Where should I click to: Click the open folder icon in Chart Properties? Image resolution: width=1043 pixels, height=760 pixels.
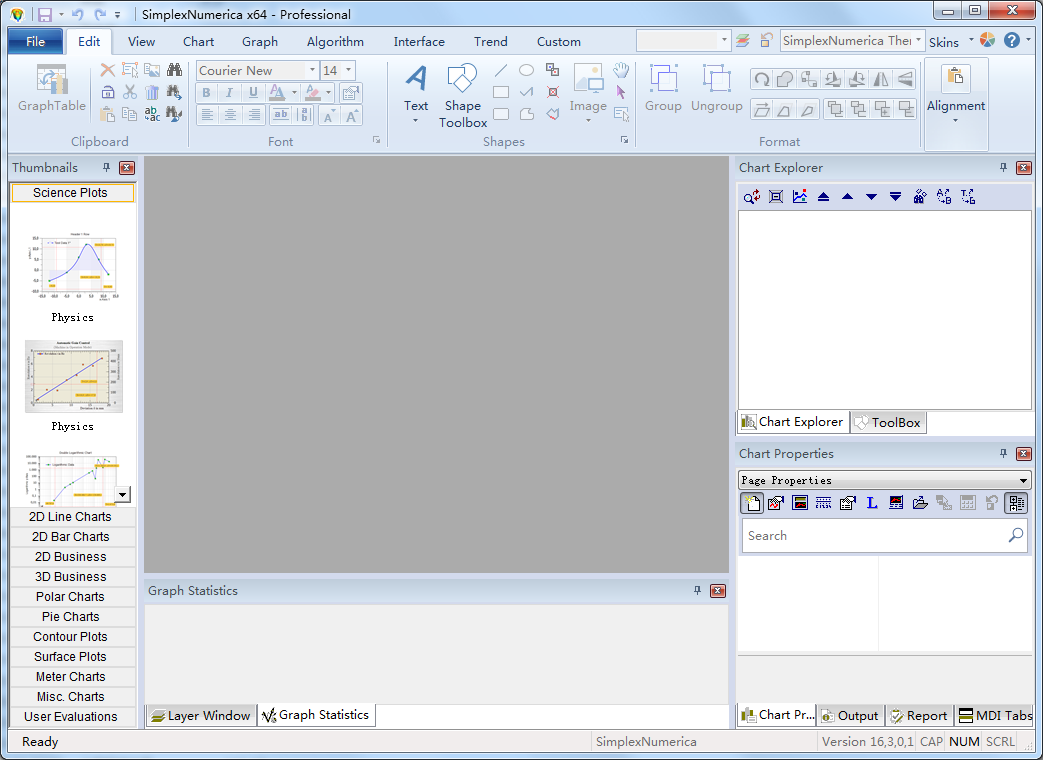tap(920, 503)
